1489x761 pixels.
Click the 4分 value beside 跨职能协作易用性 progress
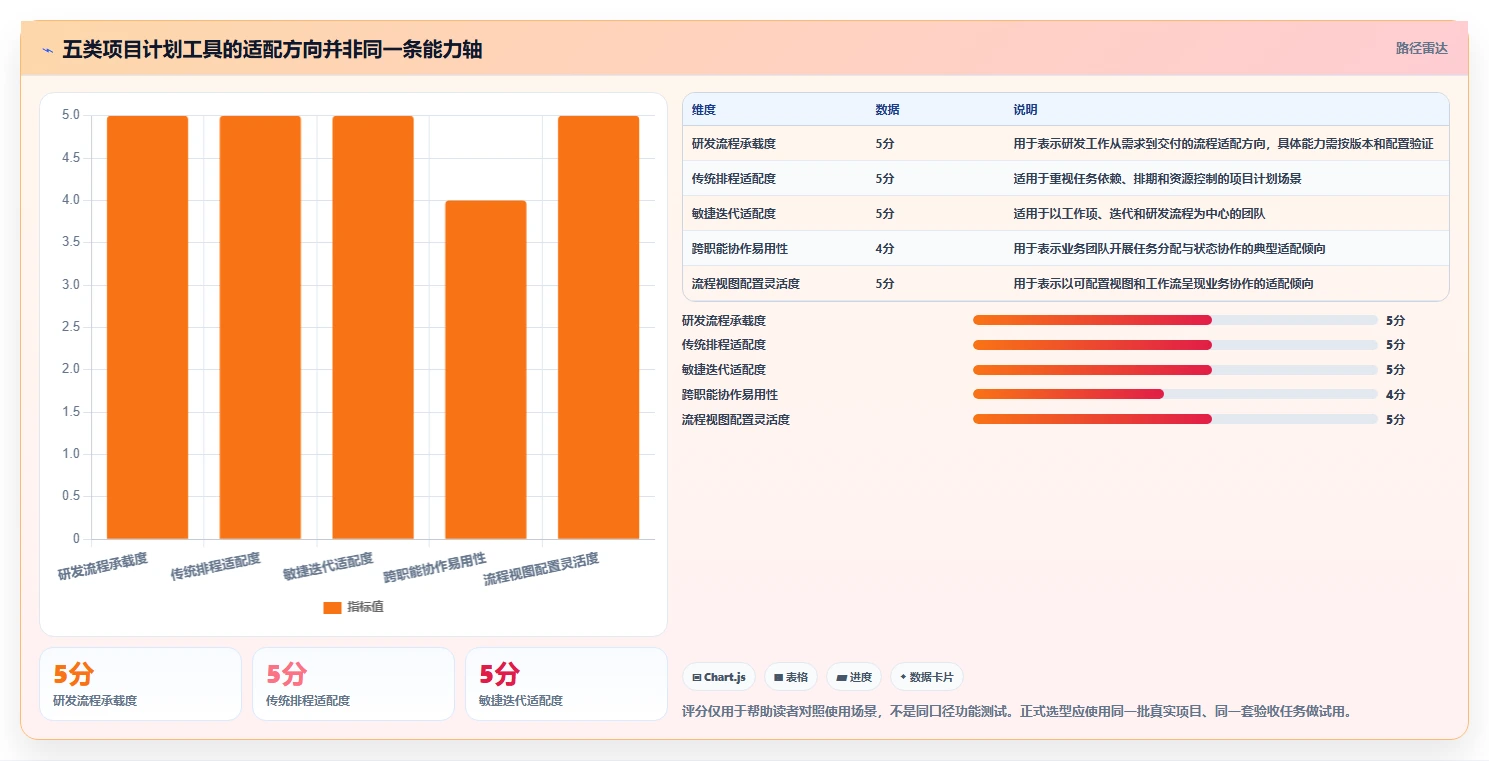pyautogui.click(x=1395, y=395)
